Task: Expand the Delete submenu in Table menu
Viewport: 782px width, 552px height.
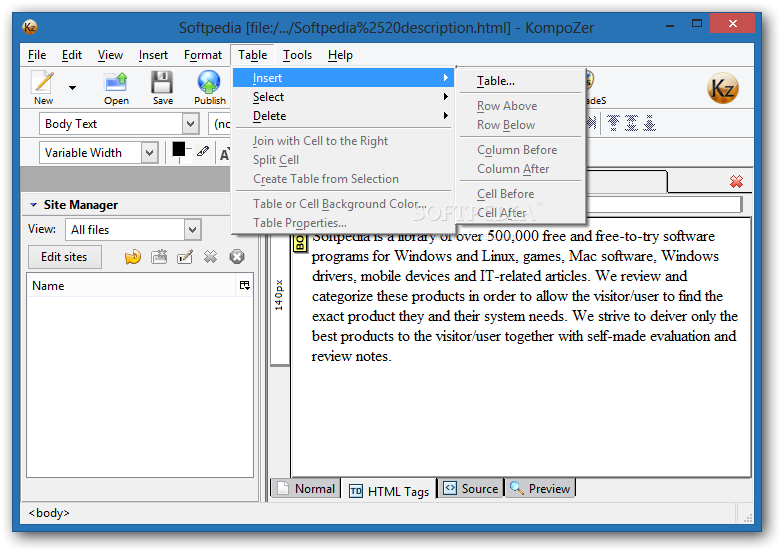Action: pyautogui.click(x=343, y=116)
